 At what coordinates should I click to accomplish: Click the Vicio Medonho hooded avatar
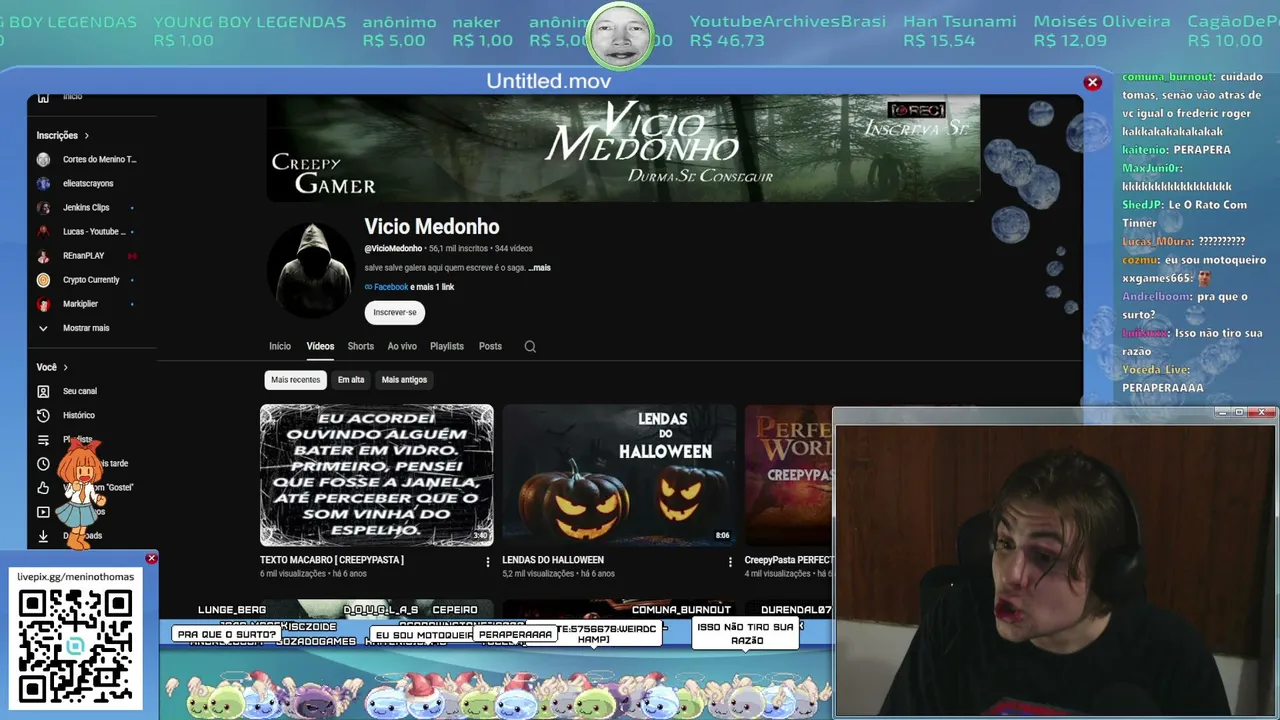(x=311, y=270)
